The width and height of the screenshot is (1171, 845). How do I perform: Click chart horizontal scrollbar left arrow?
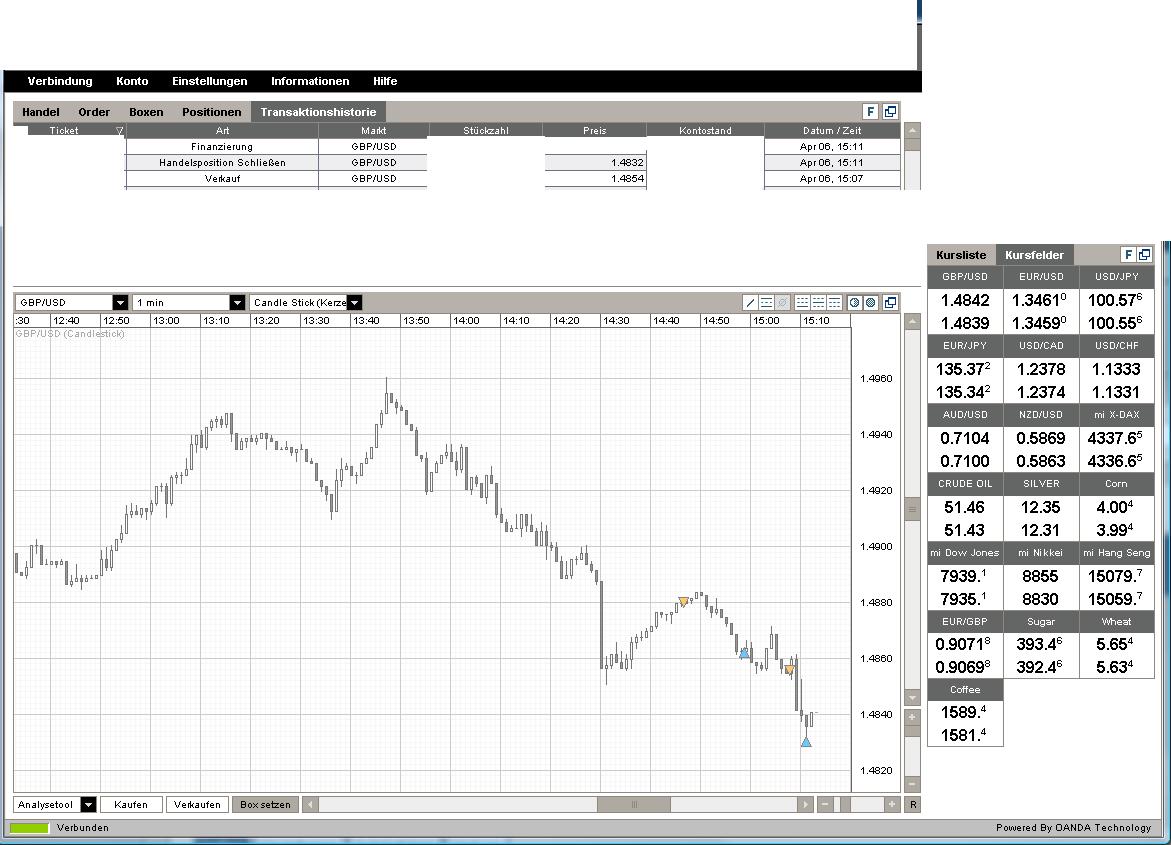pyautogui.click(x=310, y=805)
